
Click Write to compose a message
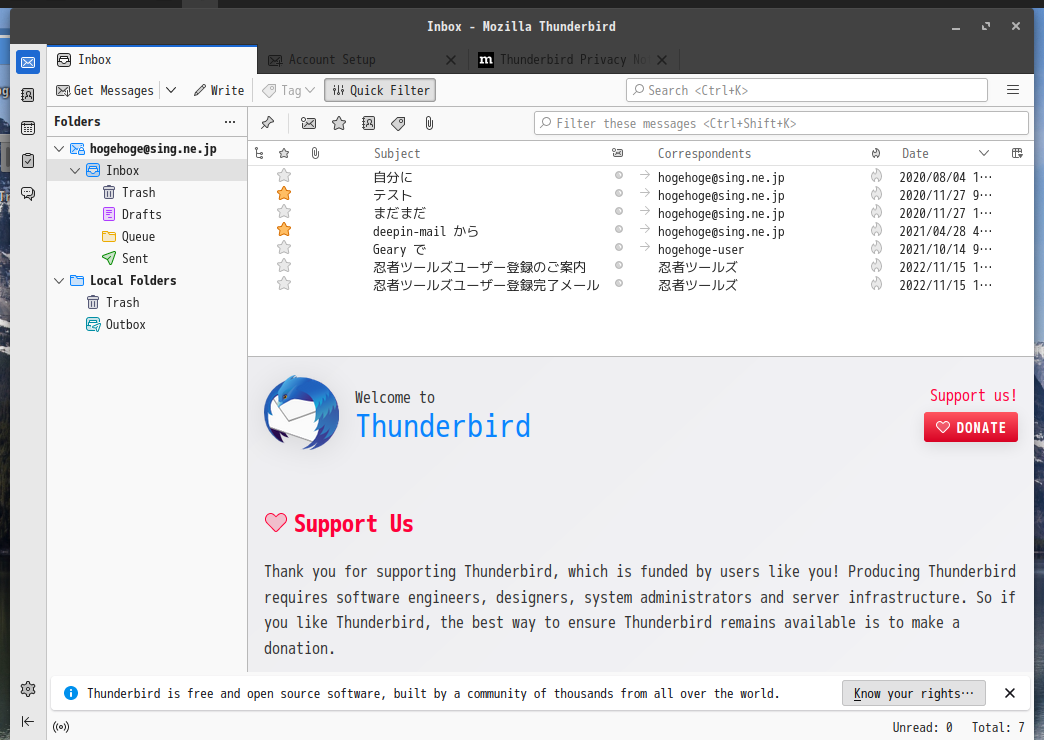pyautogui.click(x=218, y=90)
